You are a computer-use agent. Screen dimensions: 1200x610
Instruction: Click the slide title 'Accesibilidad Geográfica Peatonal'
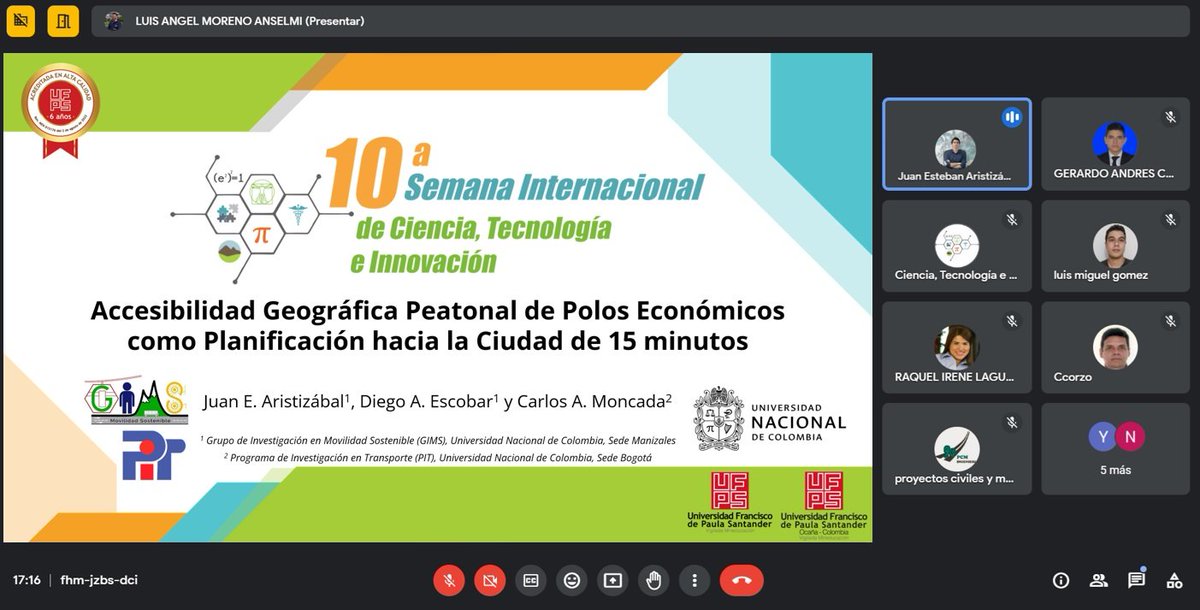[438, 325]
